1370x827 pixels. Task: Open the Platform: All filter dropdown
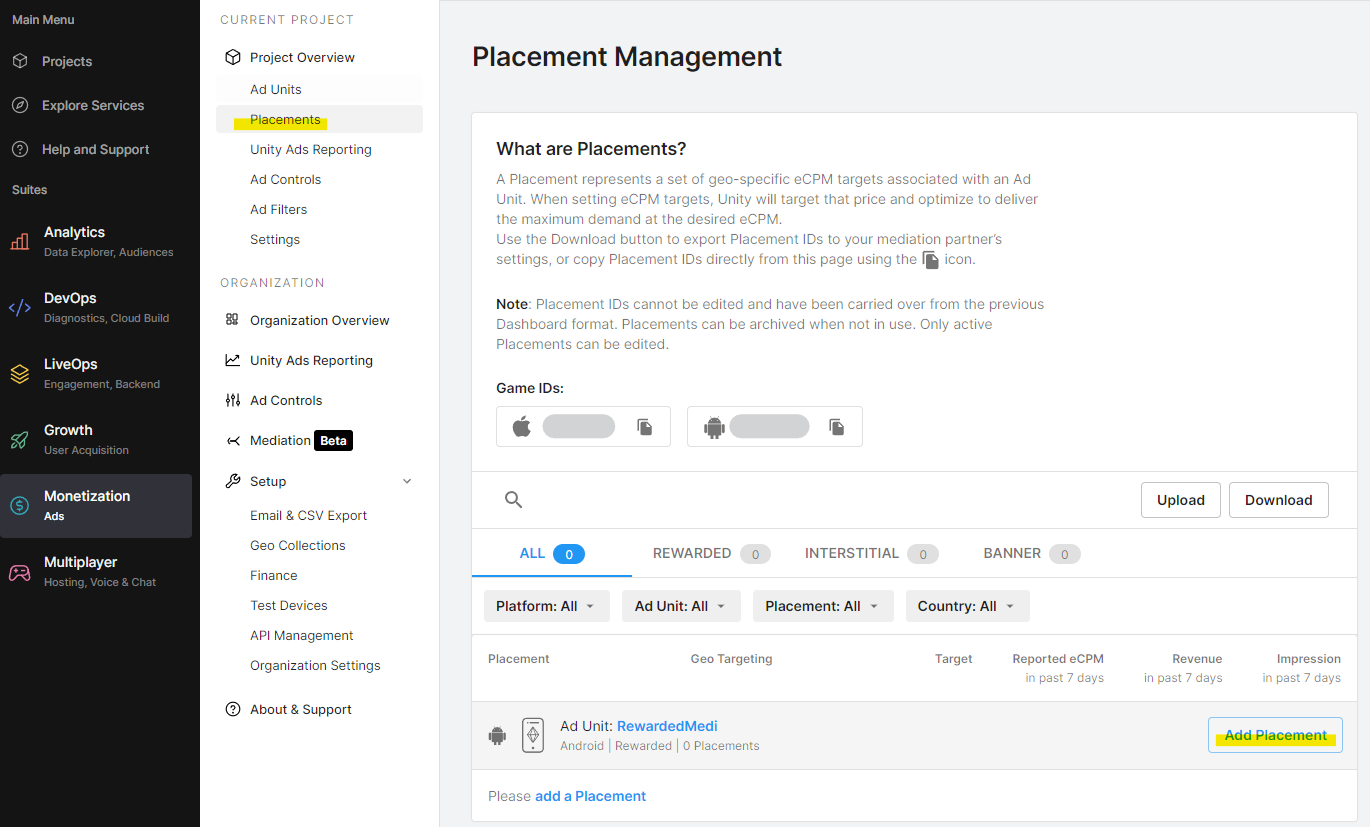547,606
